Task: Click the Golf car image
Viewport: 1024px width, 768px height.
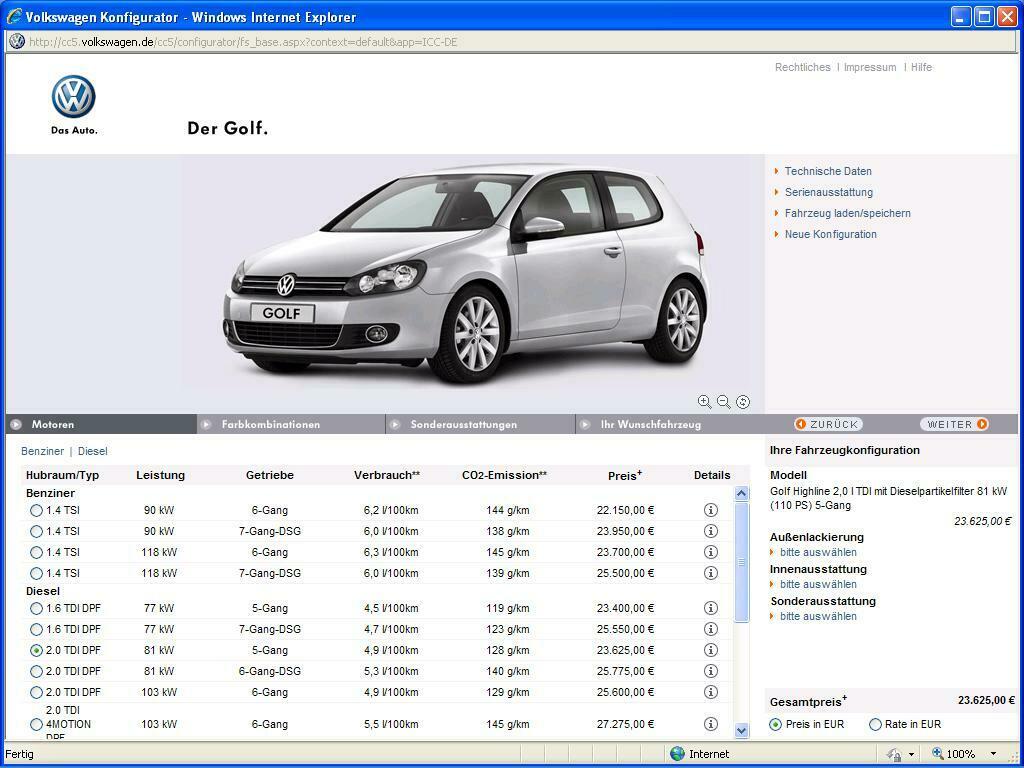Action: (466, 274)
